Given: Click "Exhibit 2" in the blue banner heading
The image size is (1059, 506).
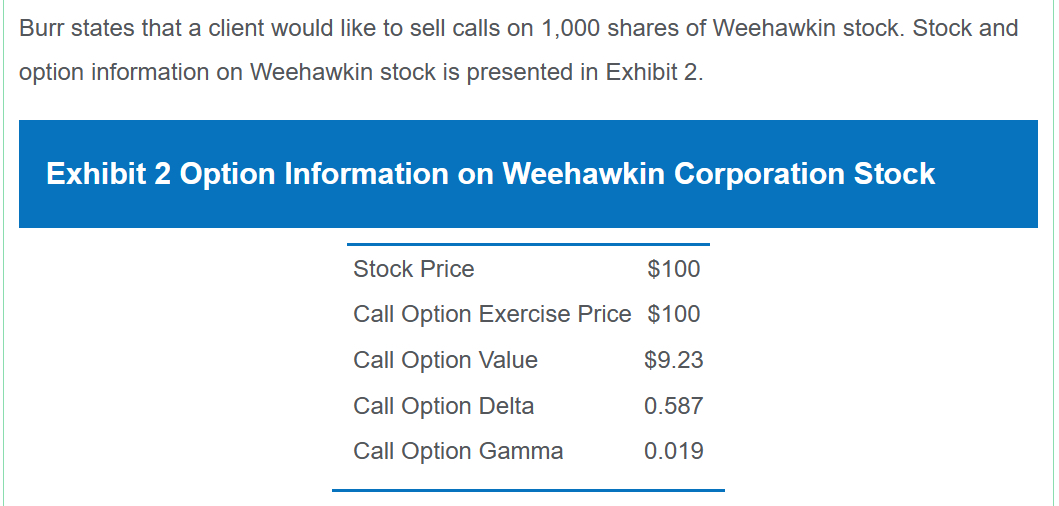Looking at the screenshot, I should click(109, 174).
